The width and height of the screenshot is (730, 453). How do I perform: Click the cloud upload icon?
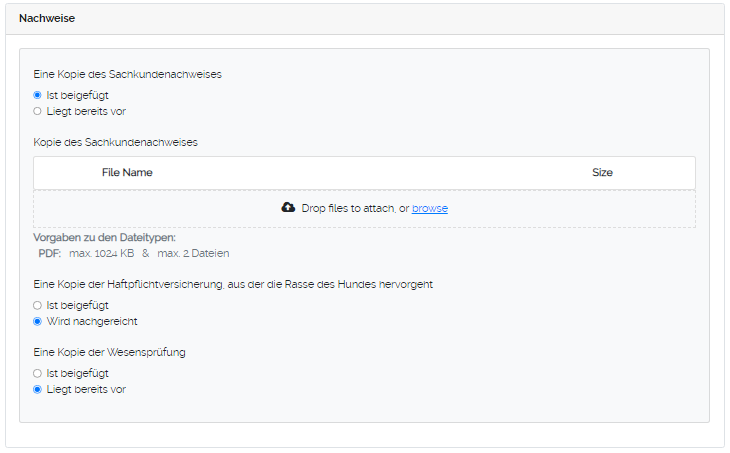coord(289,208)
